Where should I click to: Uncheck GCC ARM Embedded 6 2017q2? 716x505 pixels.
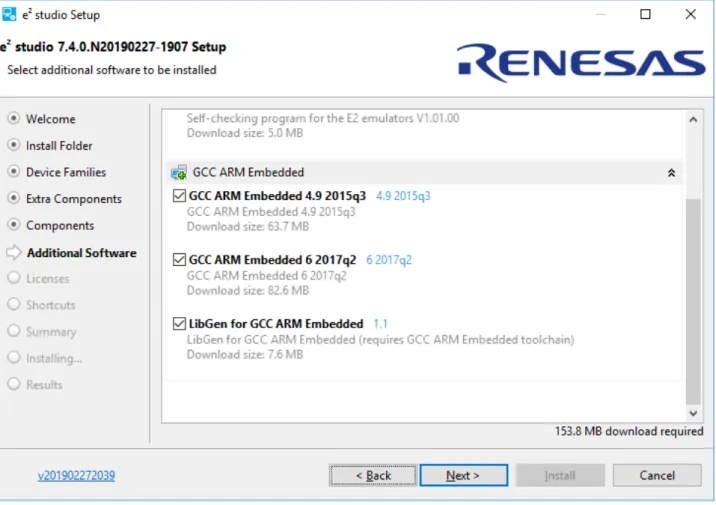click(x=179, y=260)
